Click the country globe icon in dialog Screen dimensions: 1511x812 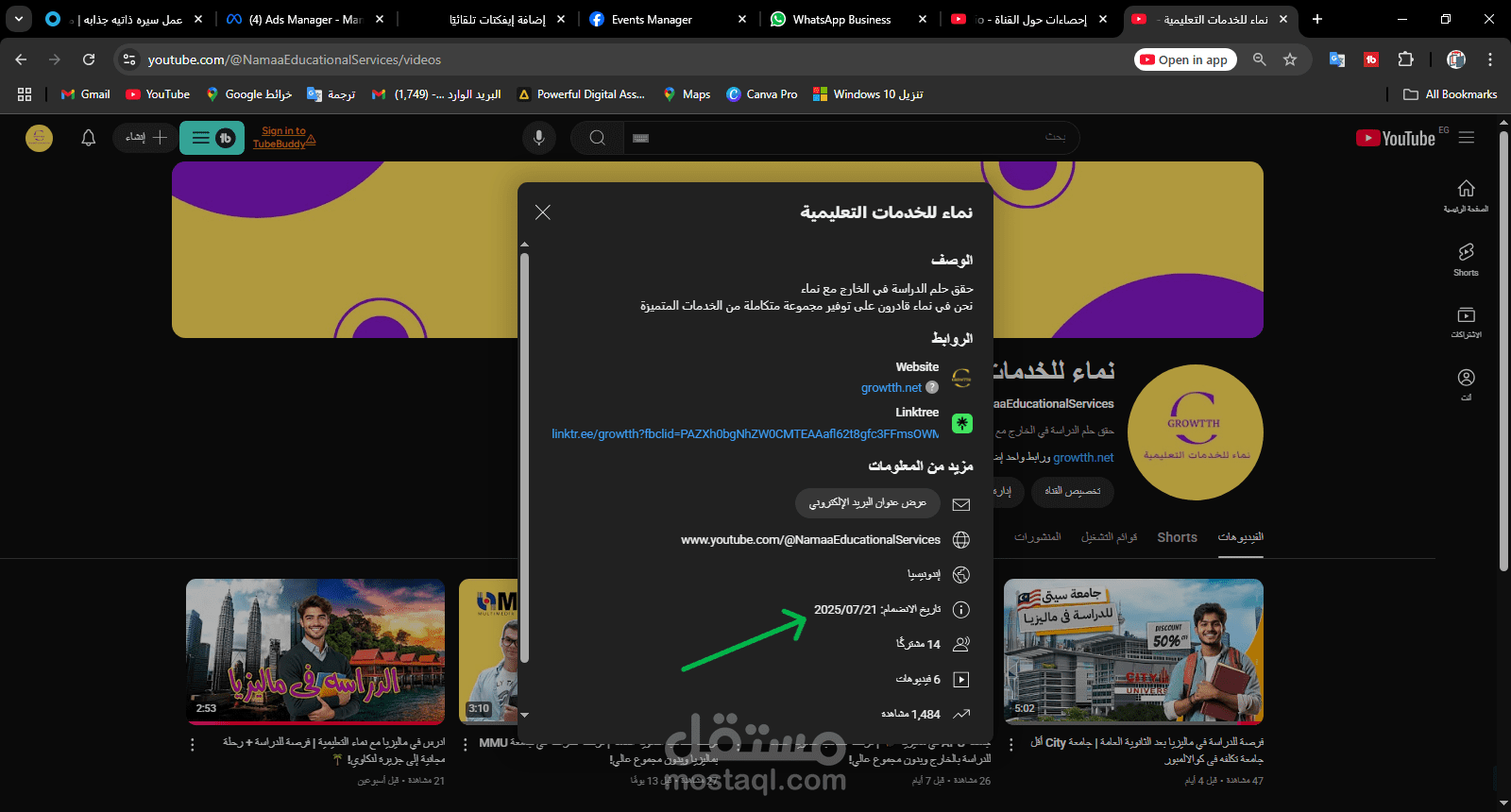(961, 575)
